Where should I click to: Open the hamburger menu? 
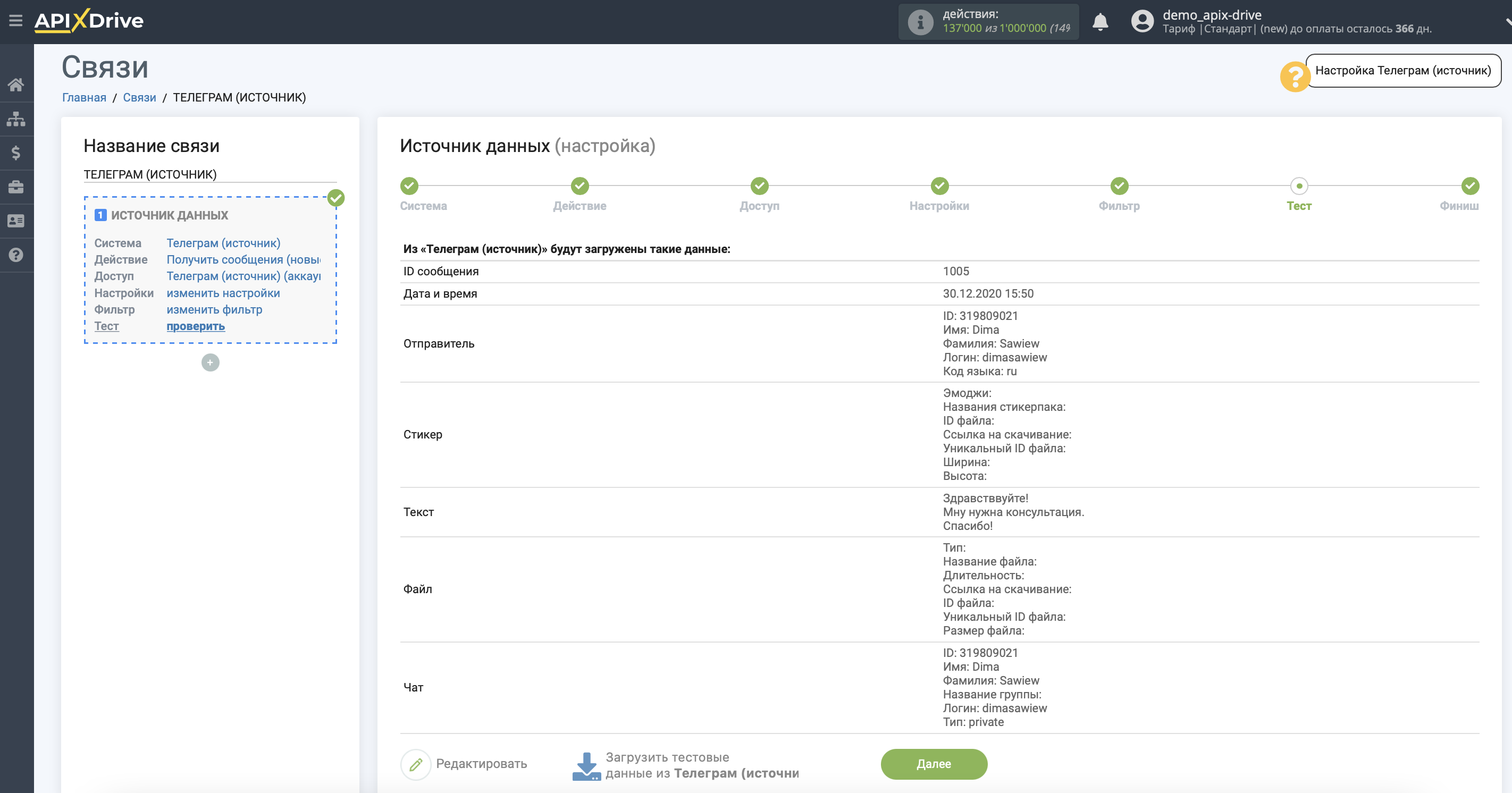pos(16,21)
